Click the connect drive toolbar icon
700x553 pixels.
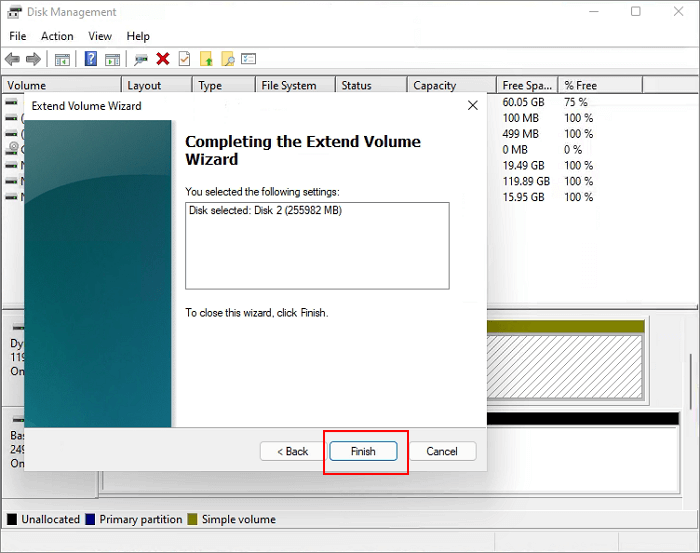click(141, 60)
